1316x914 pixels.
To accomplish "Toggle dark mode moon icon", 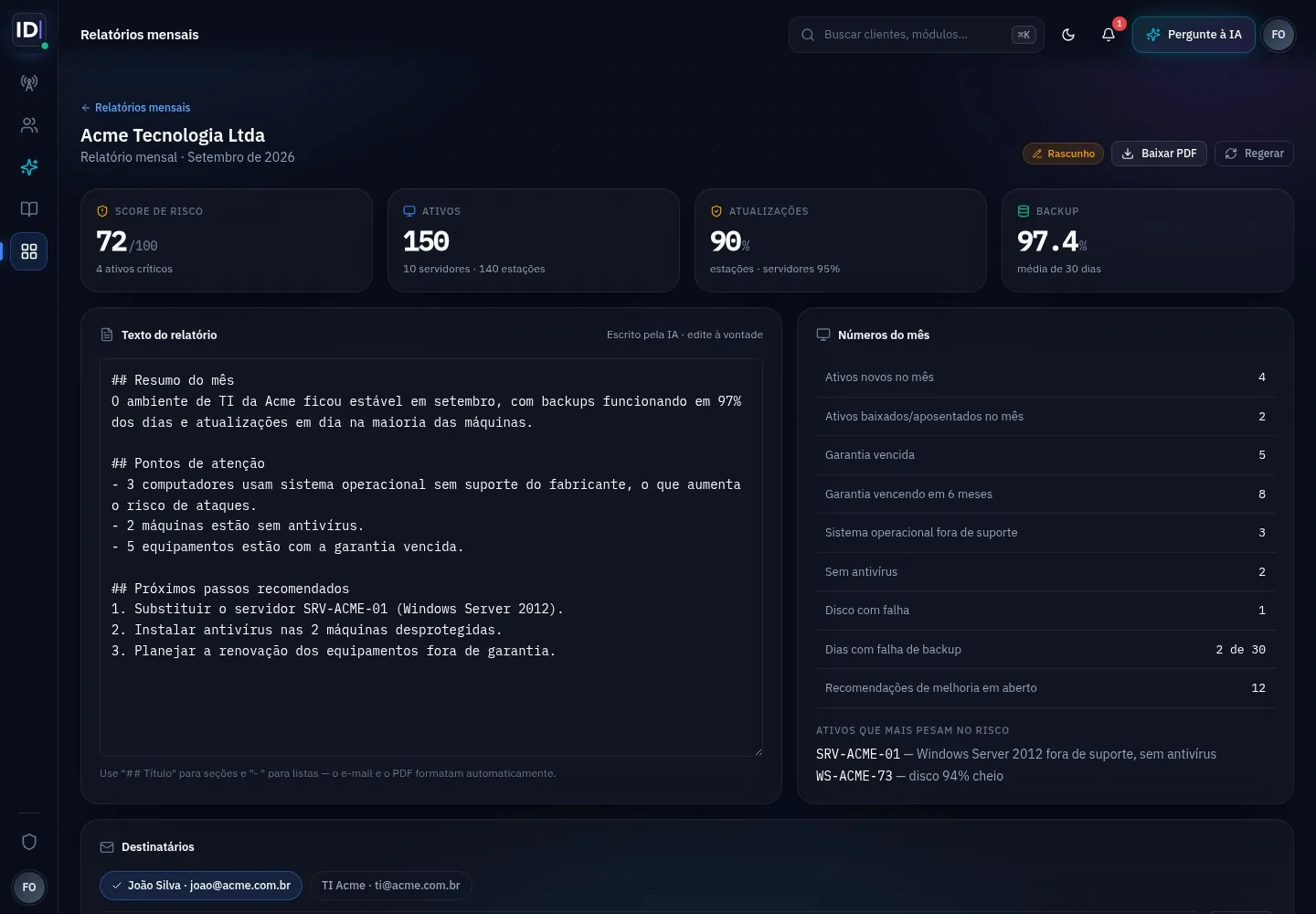I will point(1068,35).
